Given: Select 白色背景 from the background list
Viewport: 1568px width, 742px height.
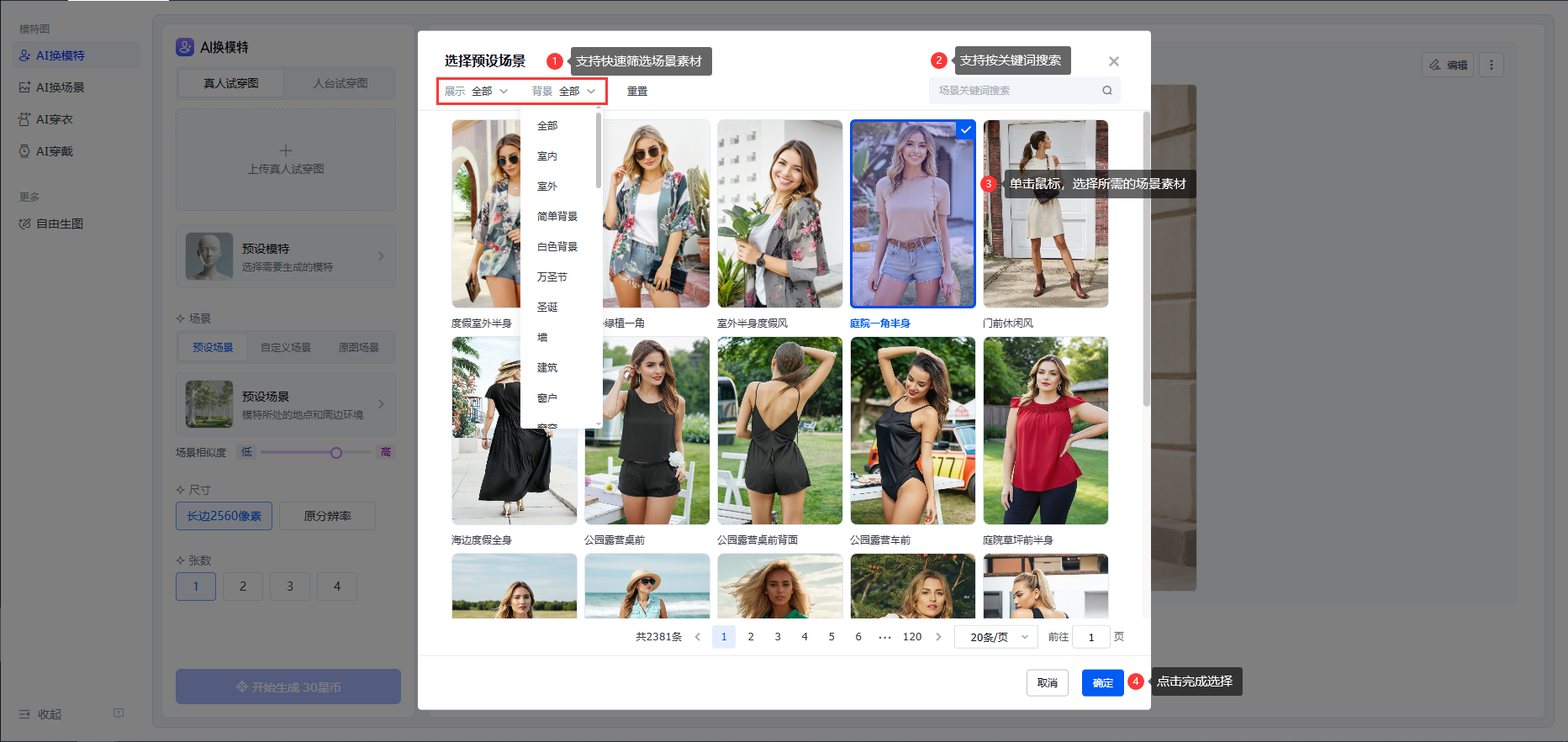Looking at the screenshot, I should coord(557,246).
